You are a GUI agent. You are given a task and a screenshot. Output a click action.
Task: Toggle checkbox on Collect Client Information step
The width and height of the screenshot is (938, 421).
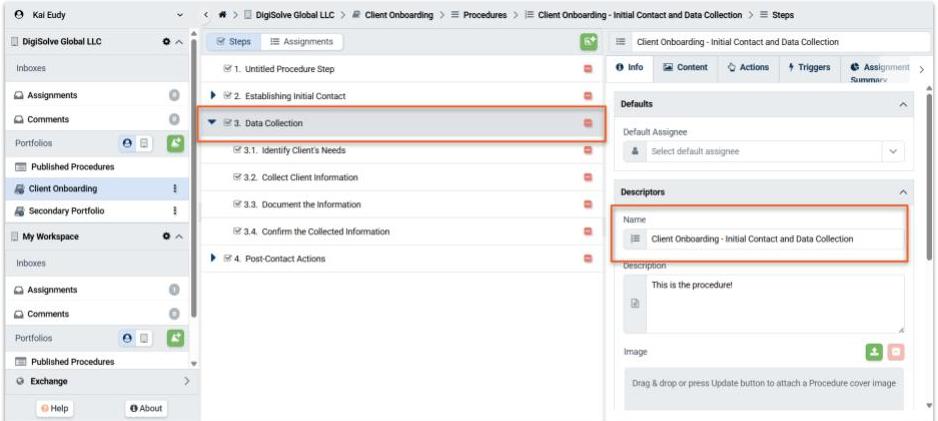click(237, 177)
